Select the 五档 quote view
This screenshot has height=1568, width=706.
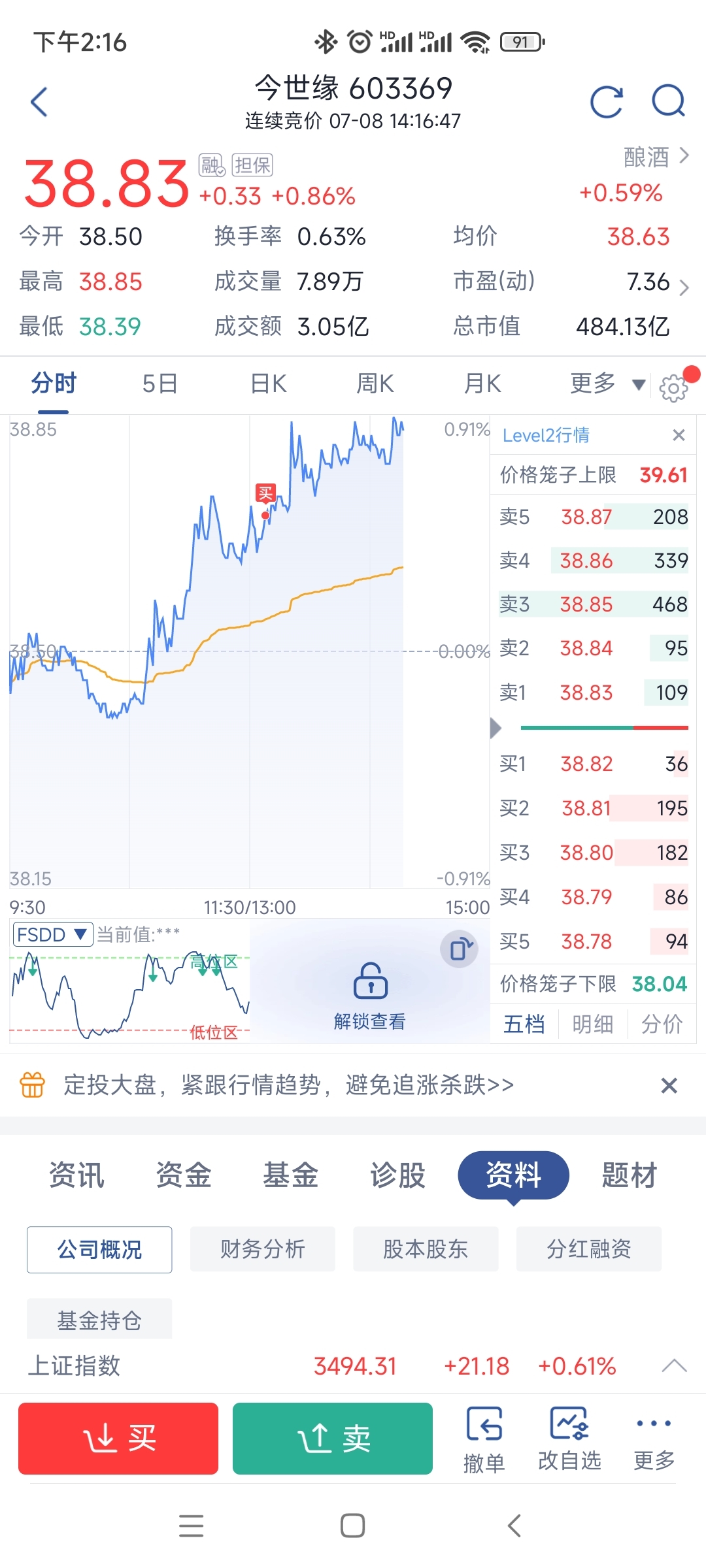(524, 1024)
